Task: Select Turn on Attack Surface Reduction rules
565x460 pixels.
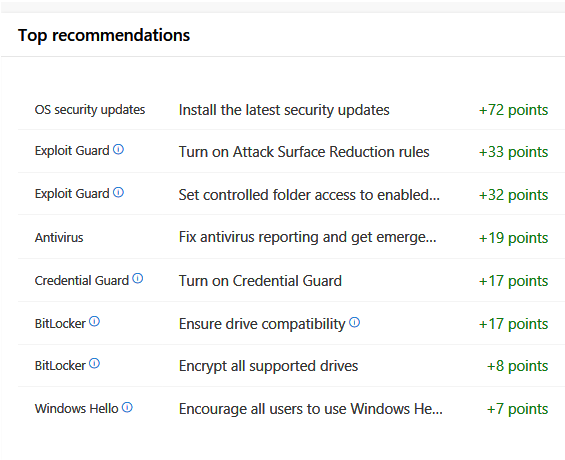Action: pos(304,152)
